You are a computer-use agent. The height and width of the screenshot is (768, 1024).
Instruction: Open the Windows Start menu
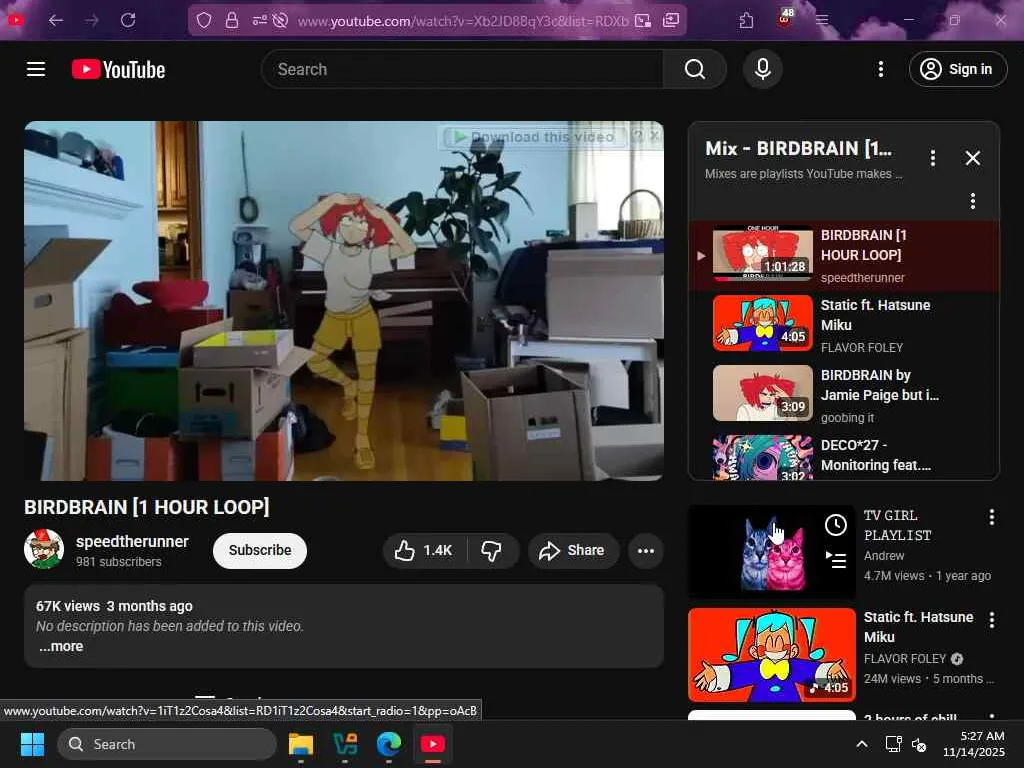(x=32, y=744)
